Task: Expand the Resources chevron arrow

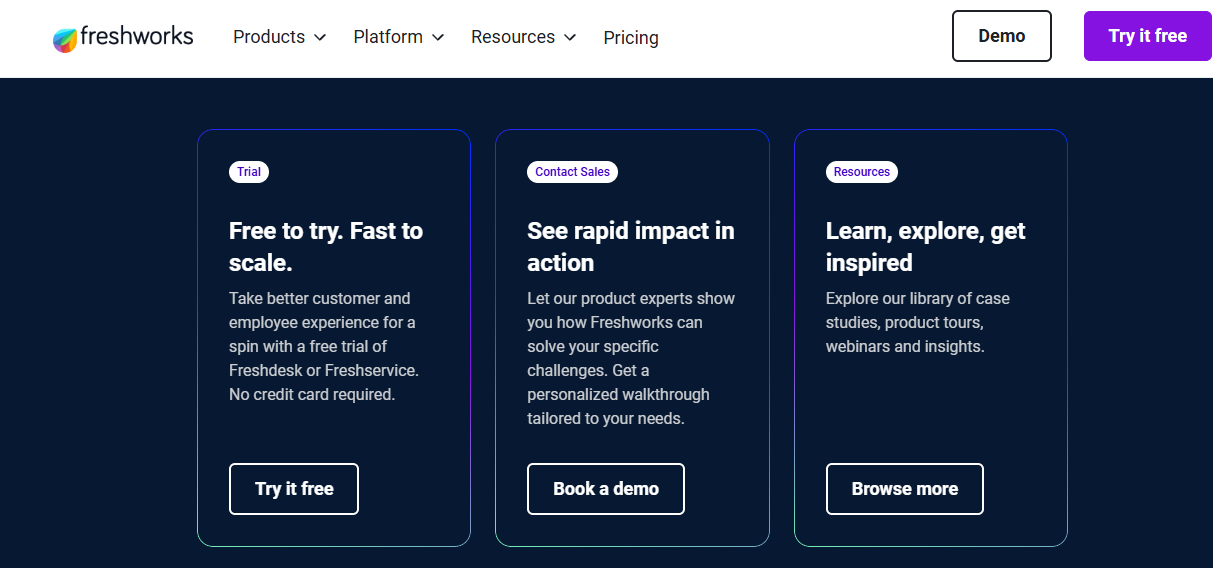Action: click(x=570, y=38)
